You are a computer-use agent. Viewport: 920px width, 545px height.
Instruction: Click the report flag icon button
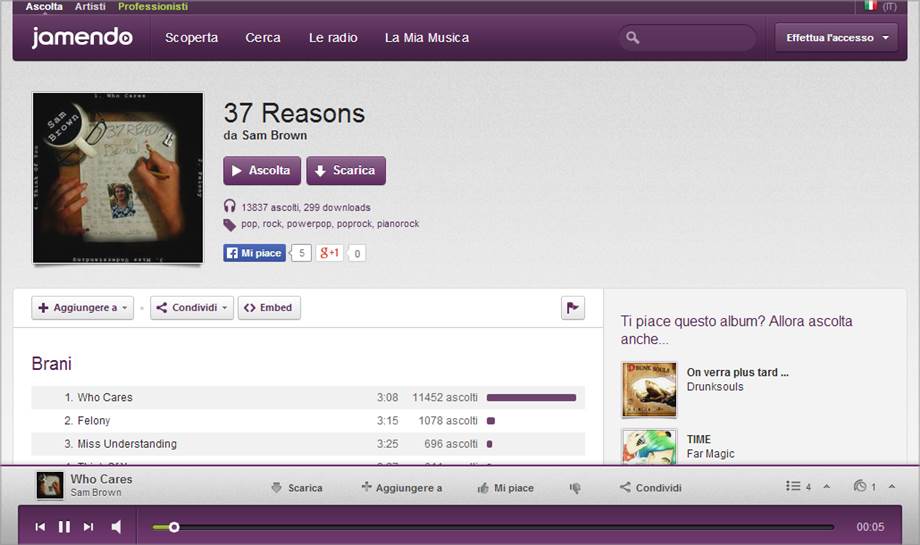(573, 307)
